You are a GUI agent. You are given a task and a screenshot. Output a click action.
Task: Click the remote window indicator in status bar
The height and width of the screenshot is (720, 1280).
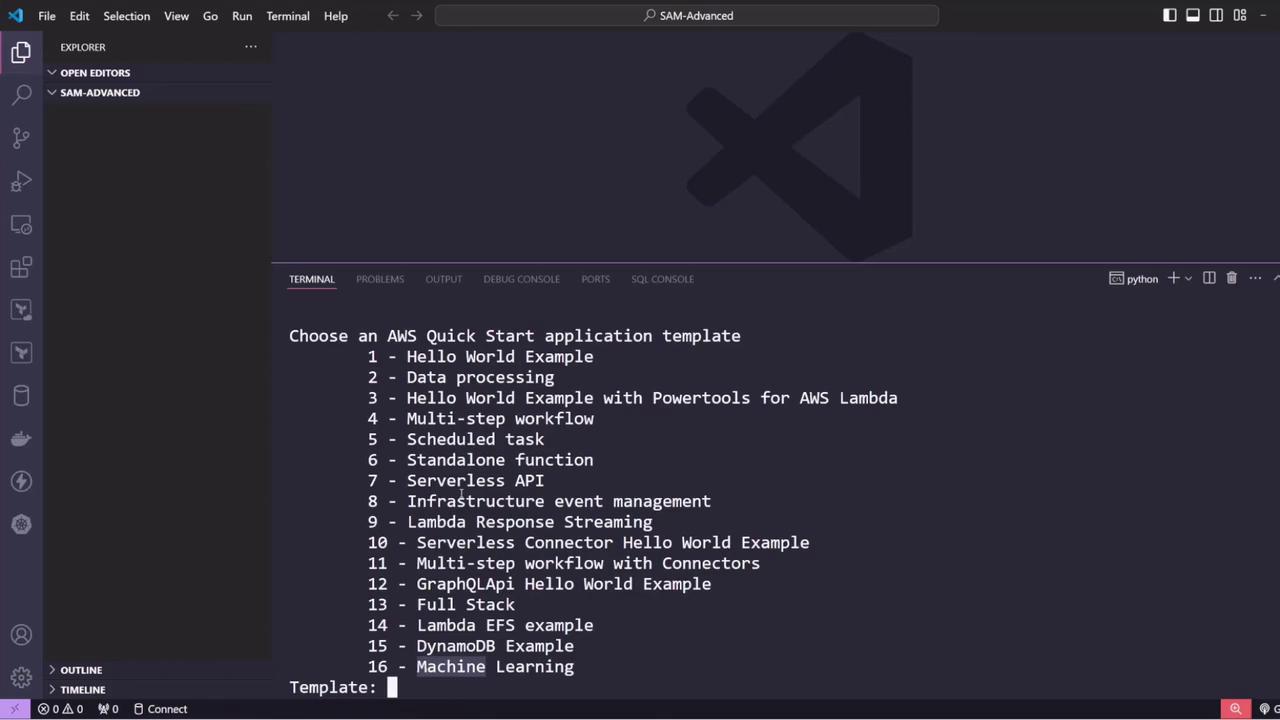click(14, 709)
